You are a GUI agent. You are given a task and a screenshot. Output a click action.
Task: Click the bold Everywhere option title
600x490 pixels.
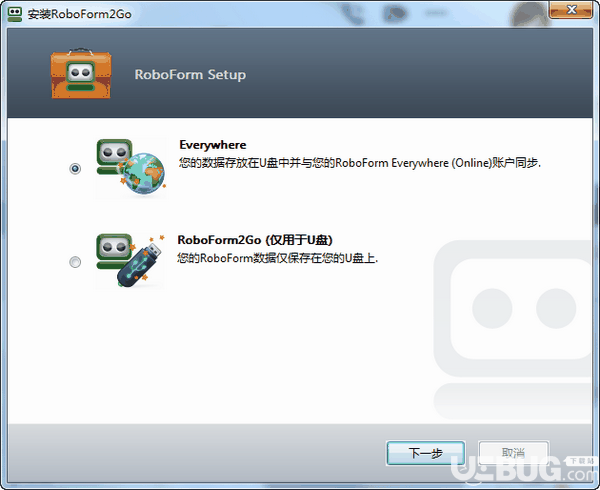pos(213,145)
